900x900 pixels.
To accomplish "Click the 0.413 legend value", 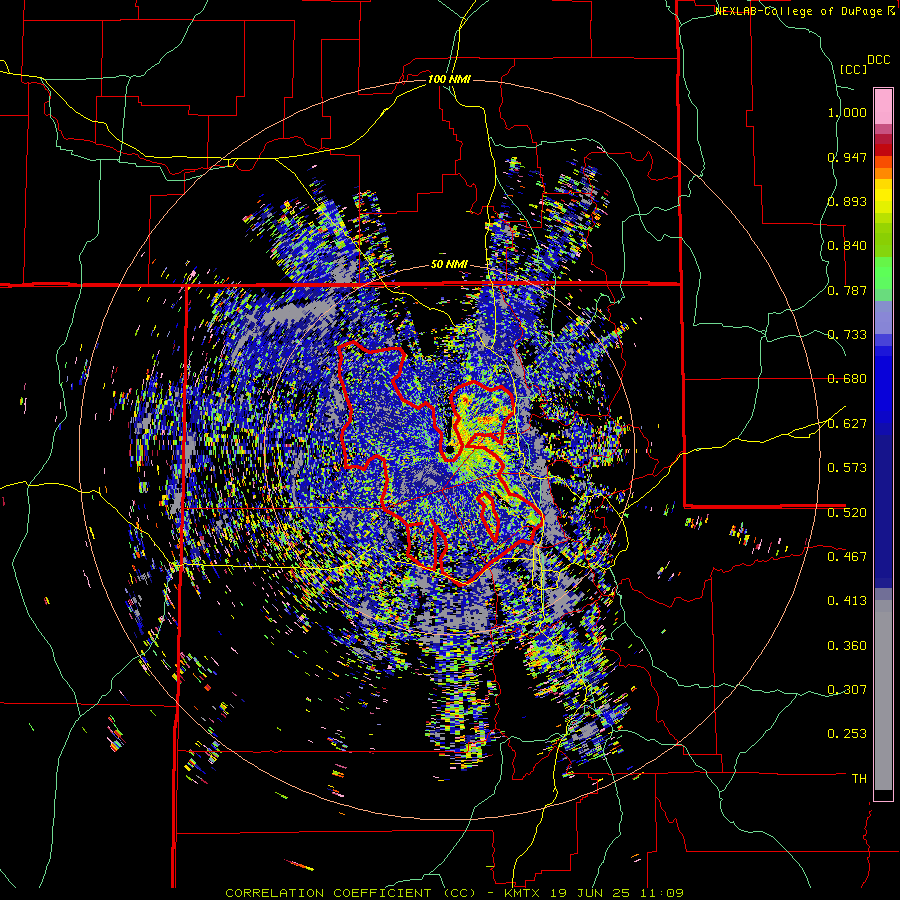I will click(847, 601).
